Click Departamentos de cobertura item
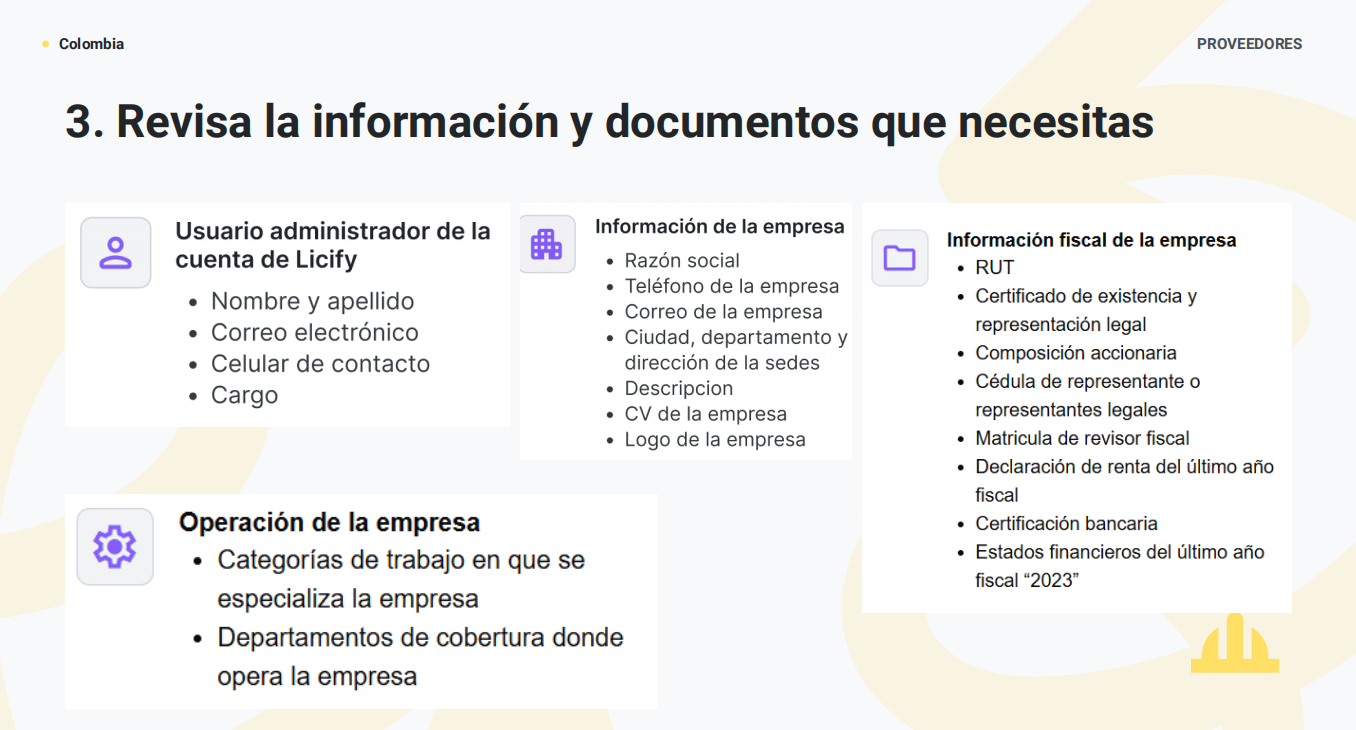Viewport: 1356px width, 730px height. click(x=420, y=657)
